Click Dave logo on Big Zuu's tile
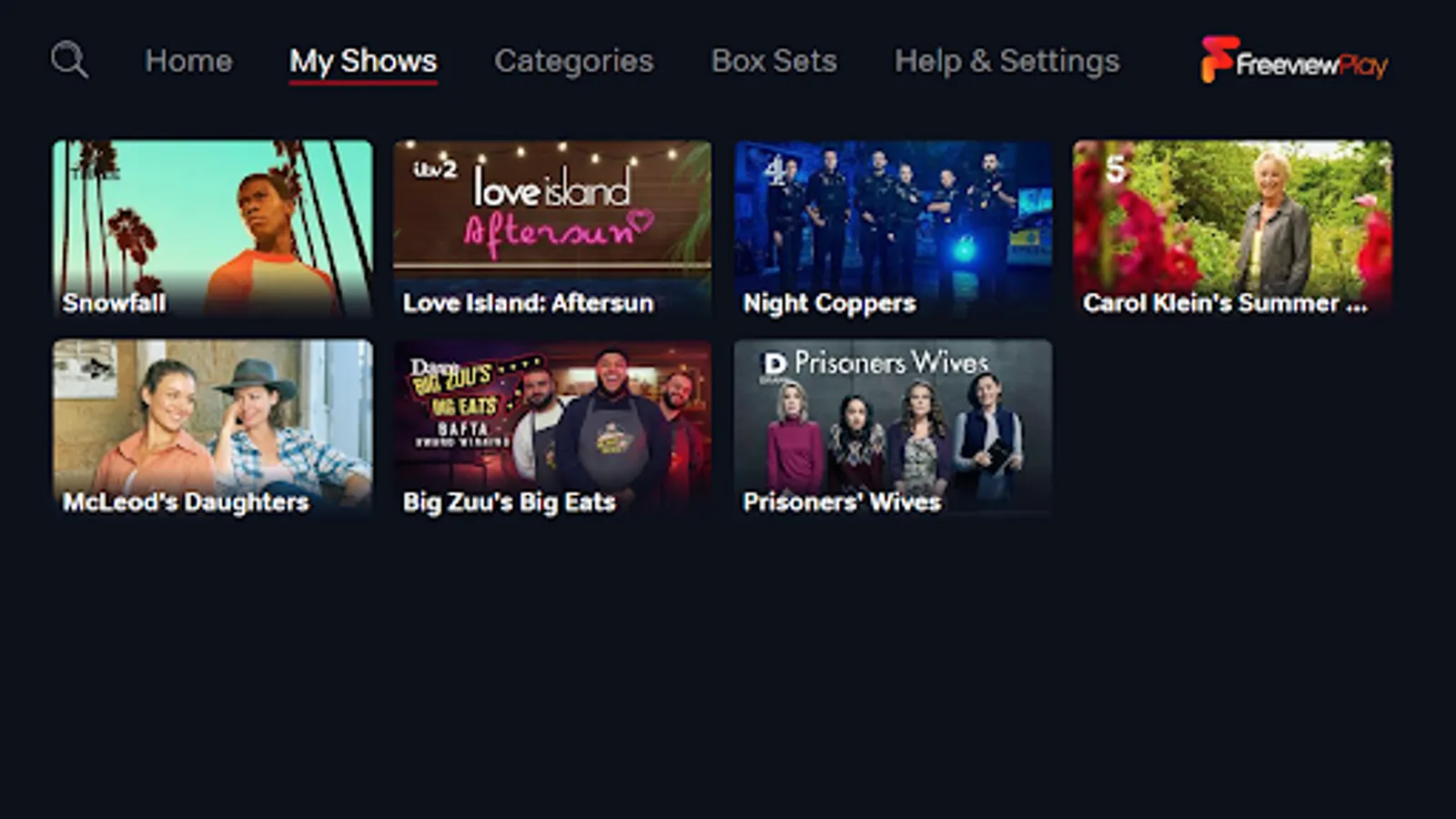The image size is (1456, 819). point(431,366)
